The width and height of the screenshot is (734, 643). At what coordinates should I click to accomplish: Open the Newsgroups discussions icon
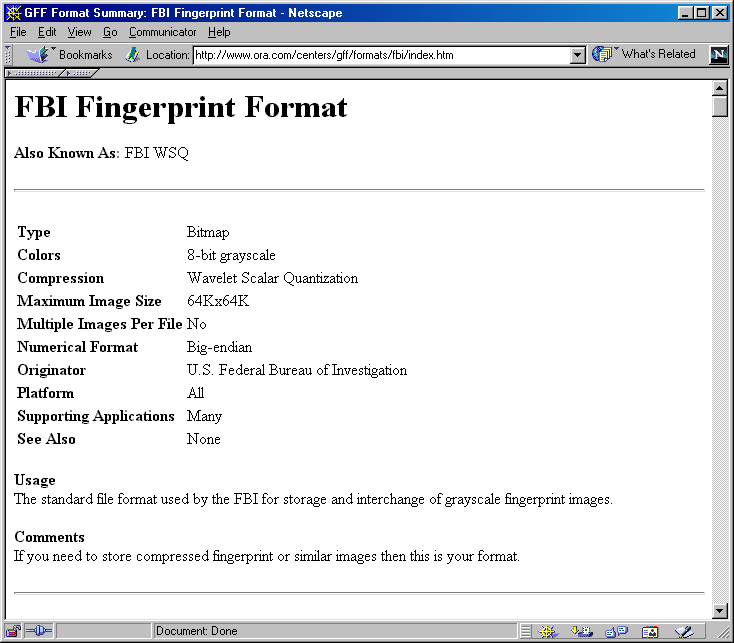click(616, 632)
